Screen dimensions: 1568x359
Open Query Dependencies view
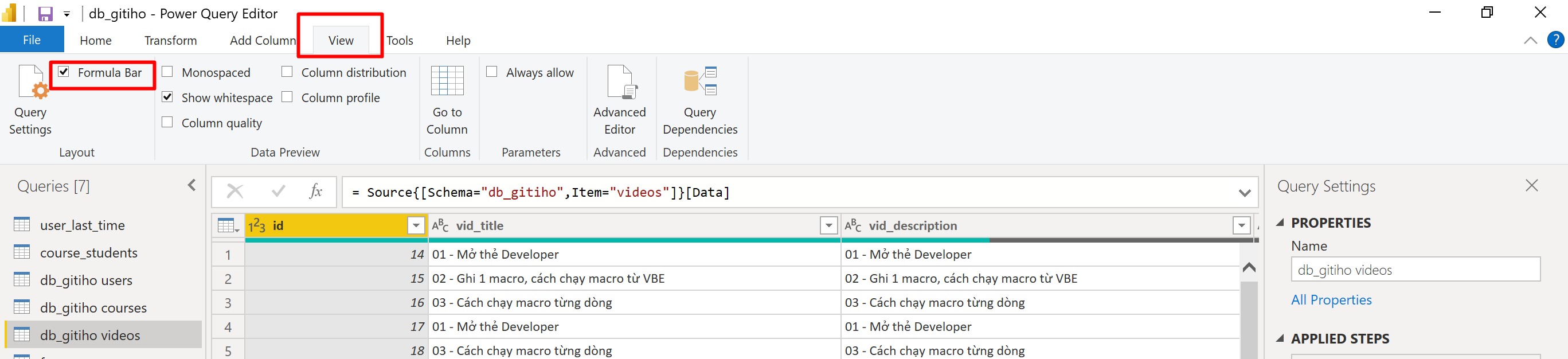pos(700,100)
